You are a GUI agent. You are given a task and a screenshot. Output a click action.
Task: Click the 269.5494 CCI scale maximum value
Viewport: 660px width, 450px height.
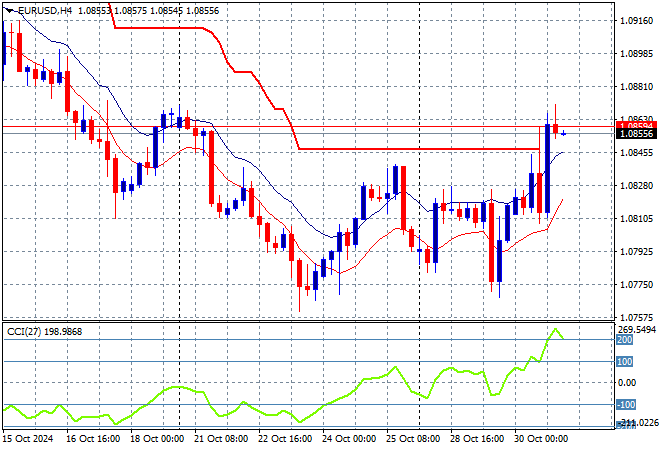point(636,329)
